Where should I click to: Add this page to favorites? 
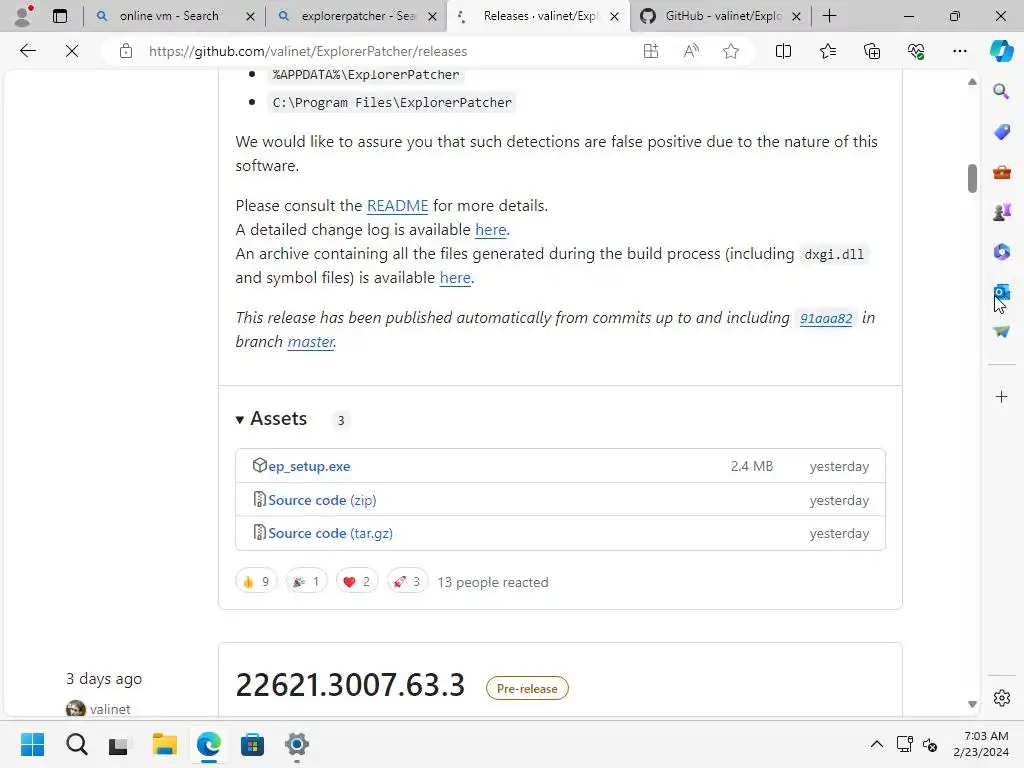click(x=731, y=51)
